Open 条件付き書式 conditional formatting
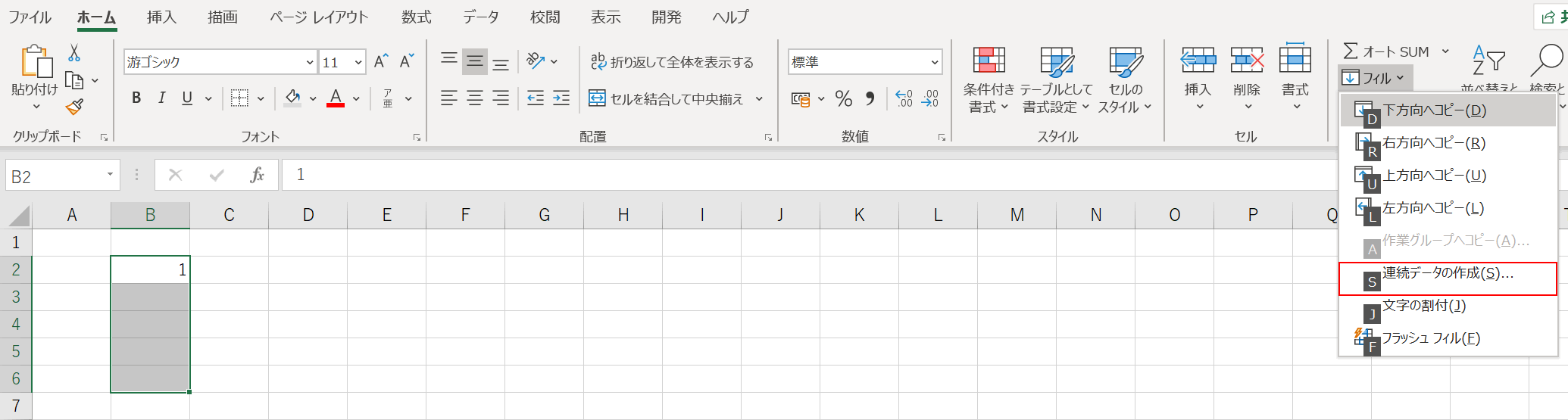The image size is (1568, 420). (x=989, y=79)
